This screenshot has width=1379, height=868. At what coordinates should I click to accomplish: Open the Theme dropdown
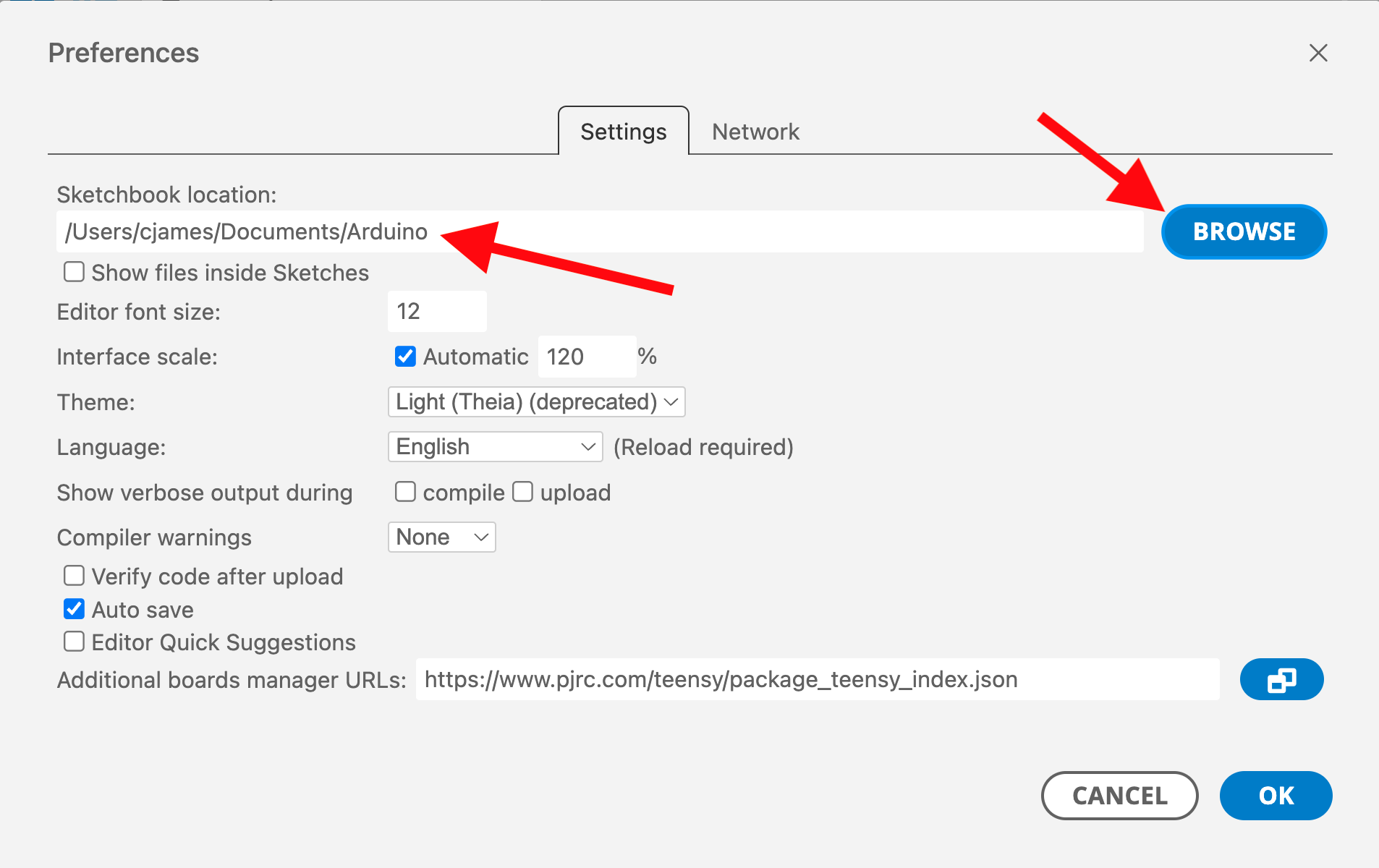point(536,402)
